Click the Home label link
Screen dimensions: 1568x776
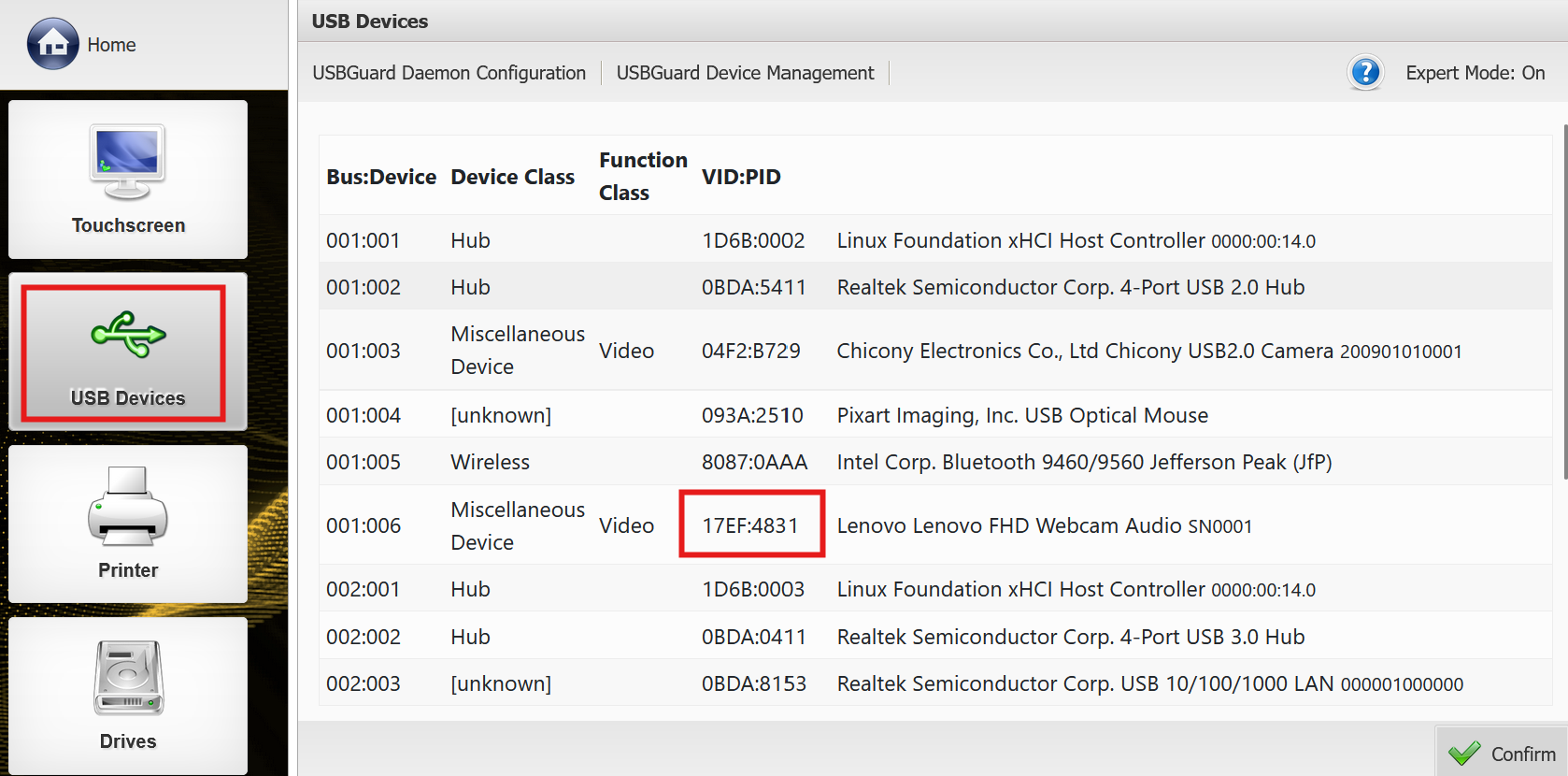tap(111, 45)
